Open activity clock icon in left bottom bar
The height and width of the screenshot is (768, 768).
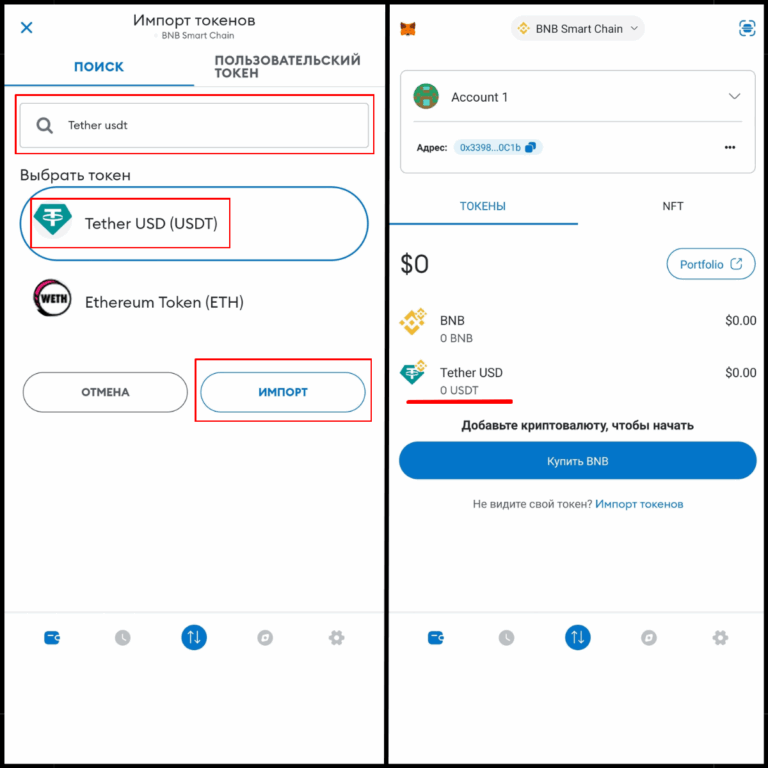[x=122, y=637]
